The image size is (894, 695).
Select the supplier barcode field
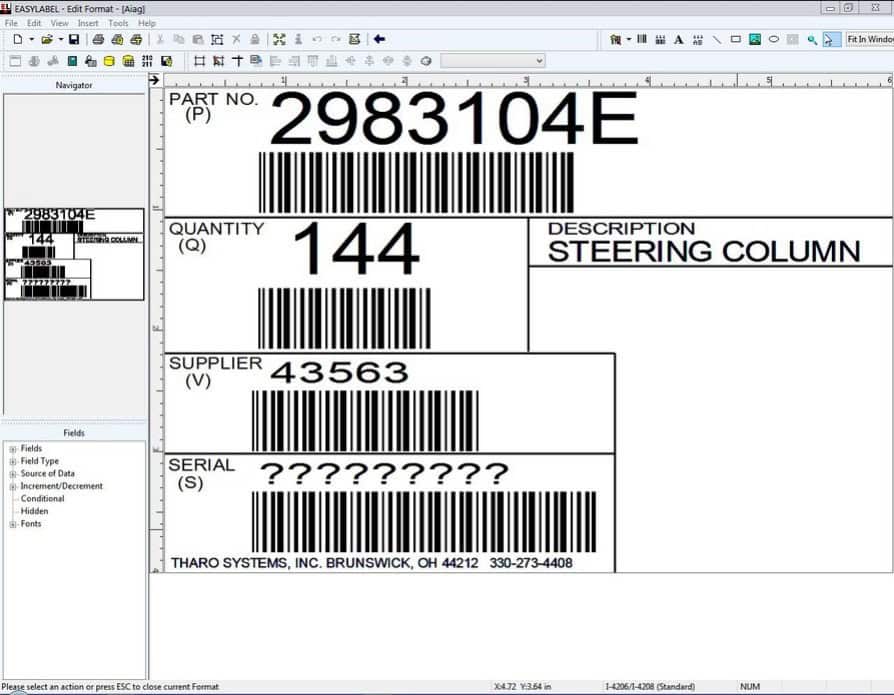pyautogui.click(x=365, y=421)
